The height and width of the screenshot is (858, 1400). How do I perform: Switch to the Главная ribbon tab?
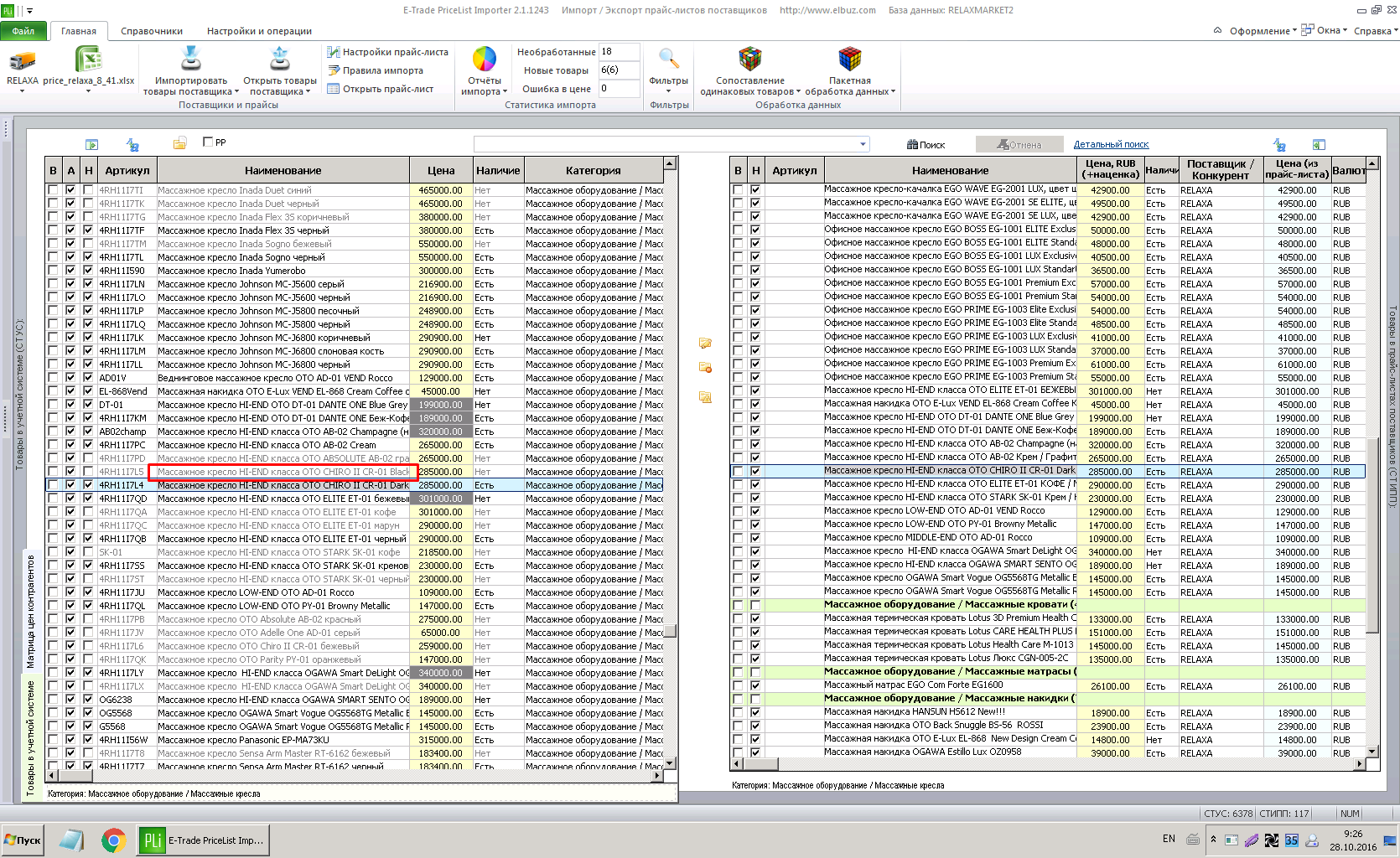(79, 31)
